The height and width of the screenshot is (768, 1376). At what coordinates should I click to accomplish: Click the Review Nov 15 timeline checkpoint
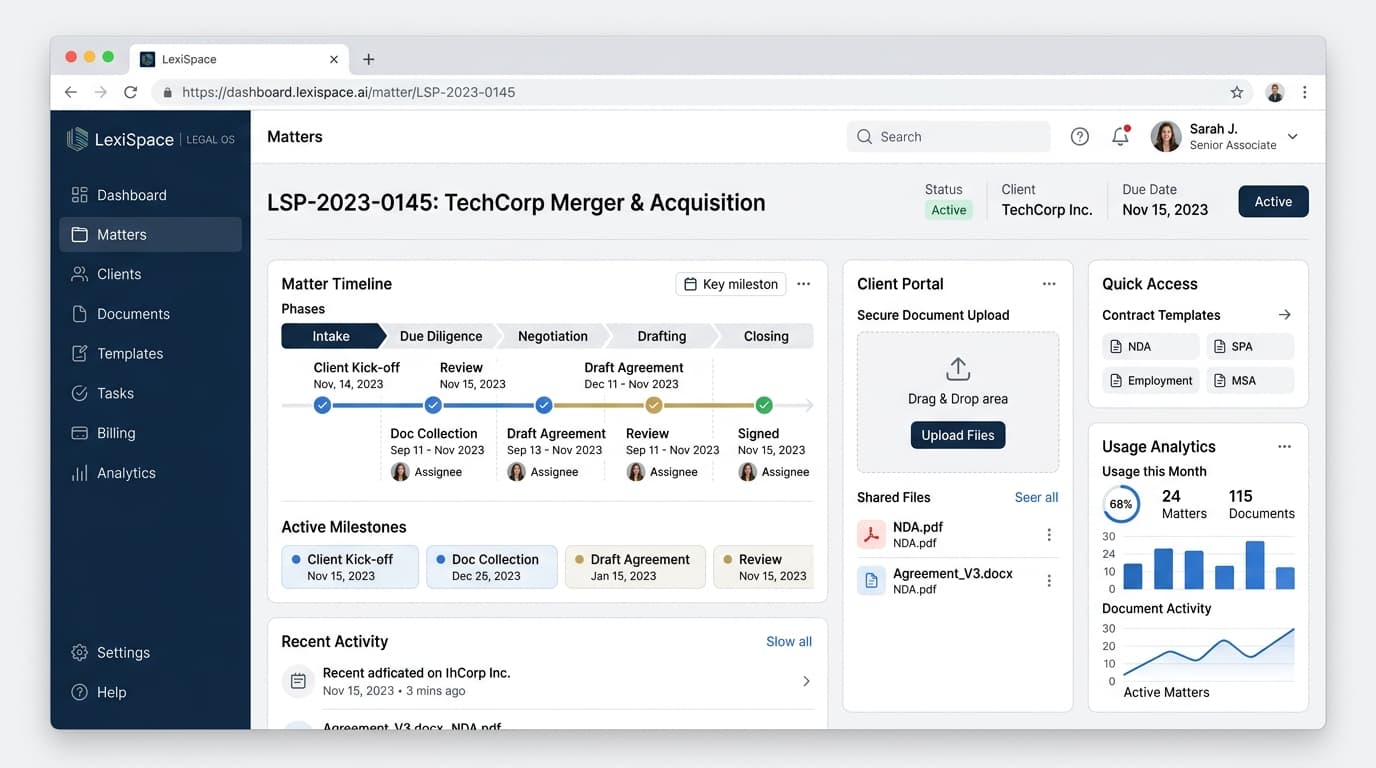[x=433, y=405]
